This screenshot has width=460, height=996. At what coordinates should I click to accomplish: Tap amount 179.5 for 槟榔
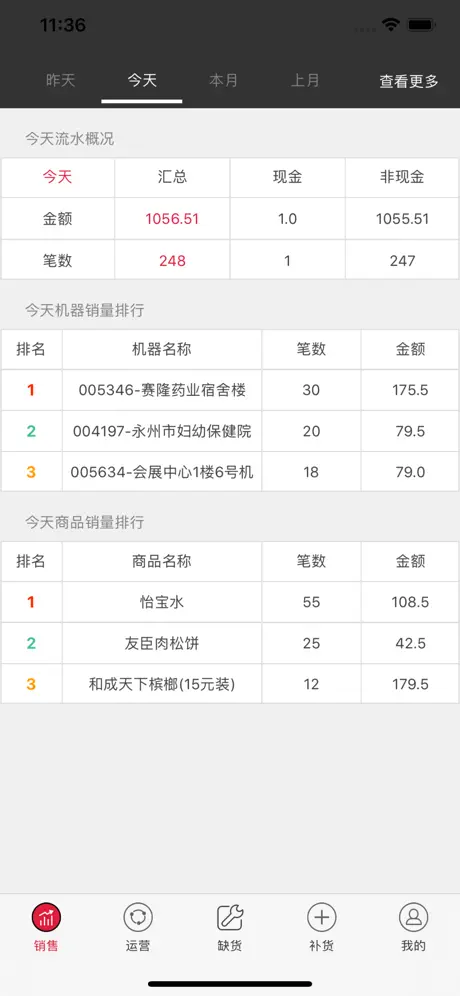[410, 684]
